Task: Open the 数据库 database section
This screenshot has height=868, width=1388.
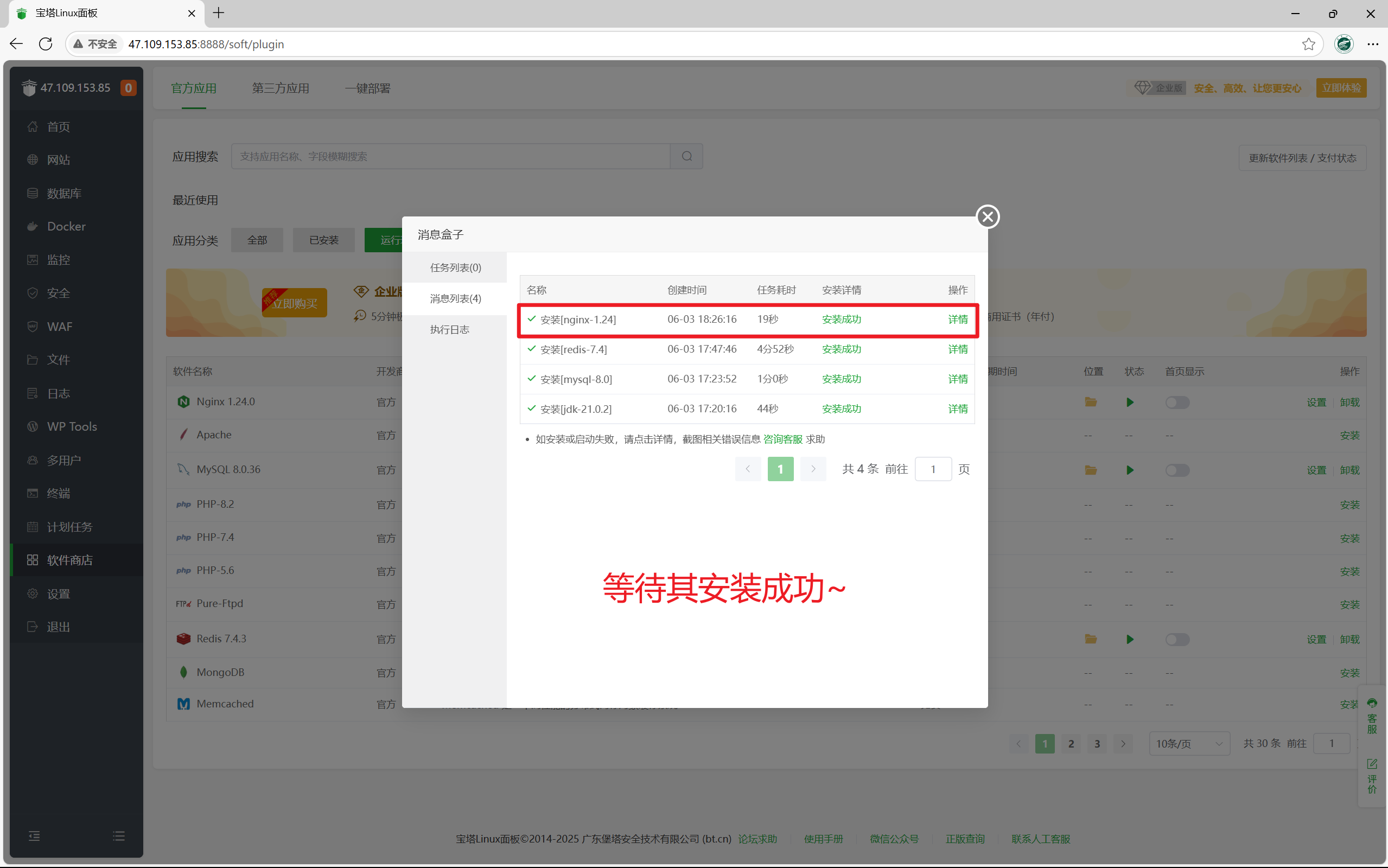Action: 63,193
